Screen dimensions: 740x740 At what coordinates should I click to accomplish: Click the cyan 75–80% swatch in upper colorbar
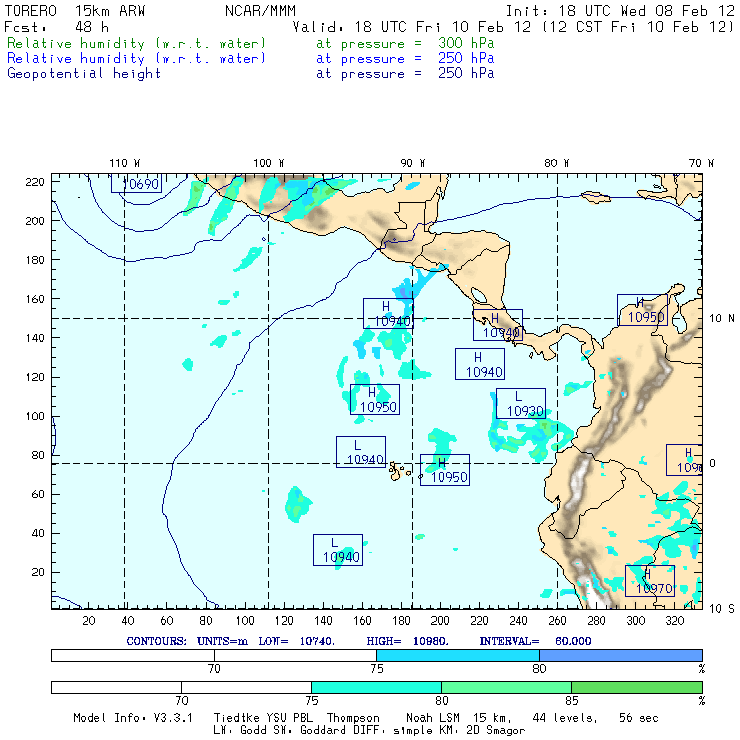458,656
